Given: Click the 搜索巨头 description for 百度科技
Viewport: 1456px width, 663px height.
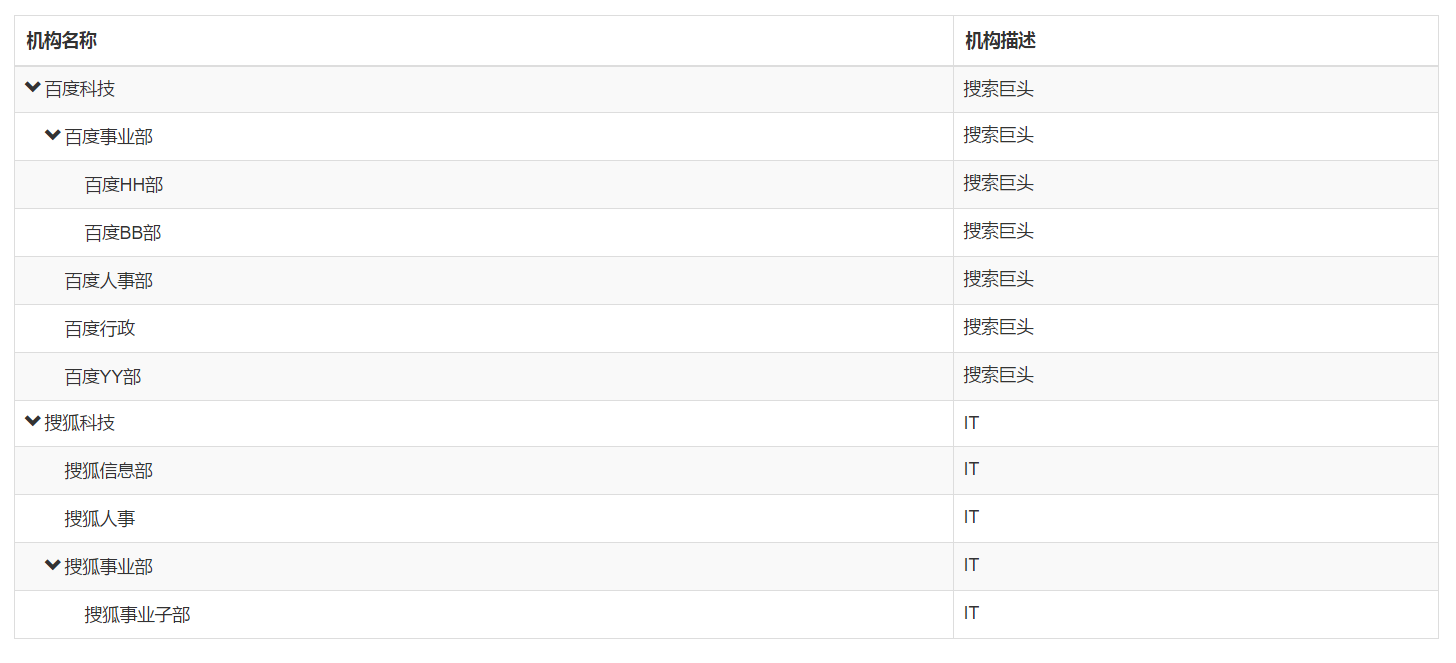Looking at the screenshot, I should pyautogui.click(x=999, y=89).
